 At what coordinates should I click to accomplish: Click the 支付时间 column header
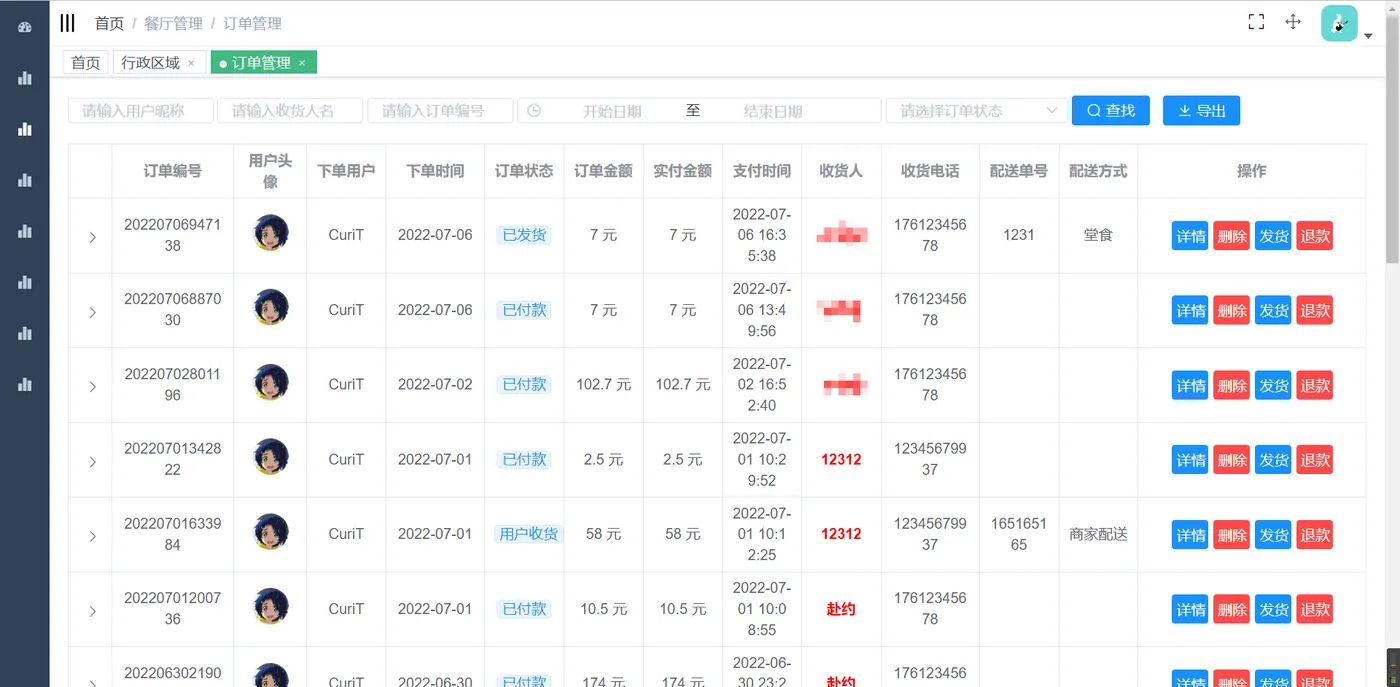(762, 171)
